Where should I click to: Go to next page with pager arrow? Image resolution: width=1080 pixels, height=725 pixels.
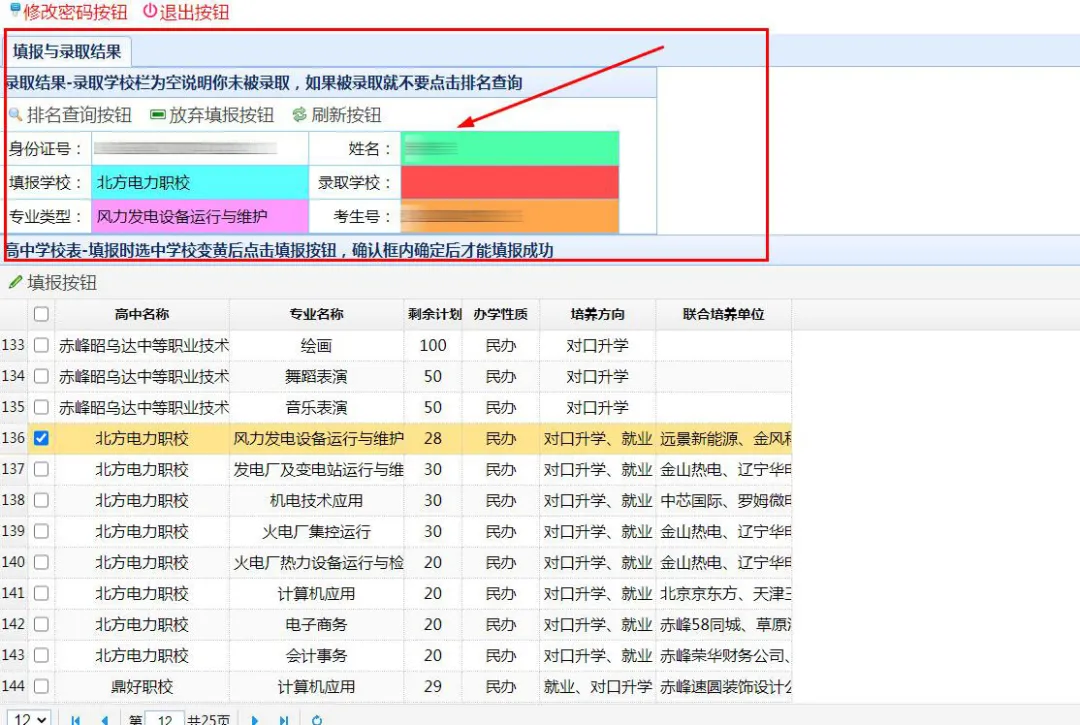[255, 719]
